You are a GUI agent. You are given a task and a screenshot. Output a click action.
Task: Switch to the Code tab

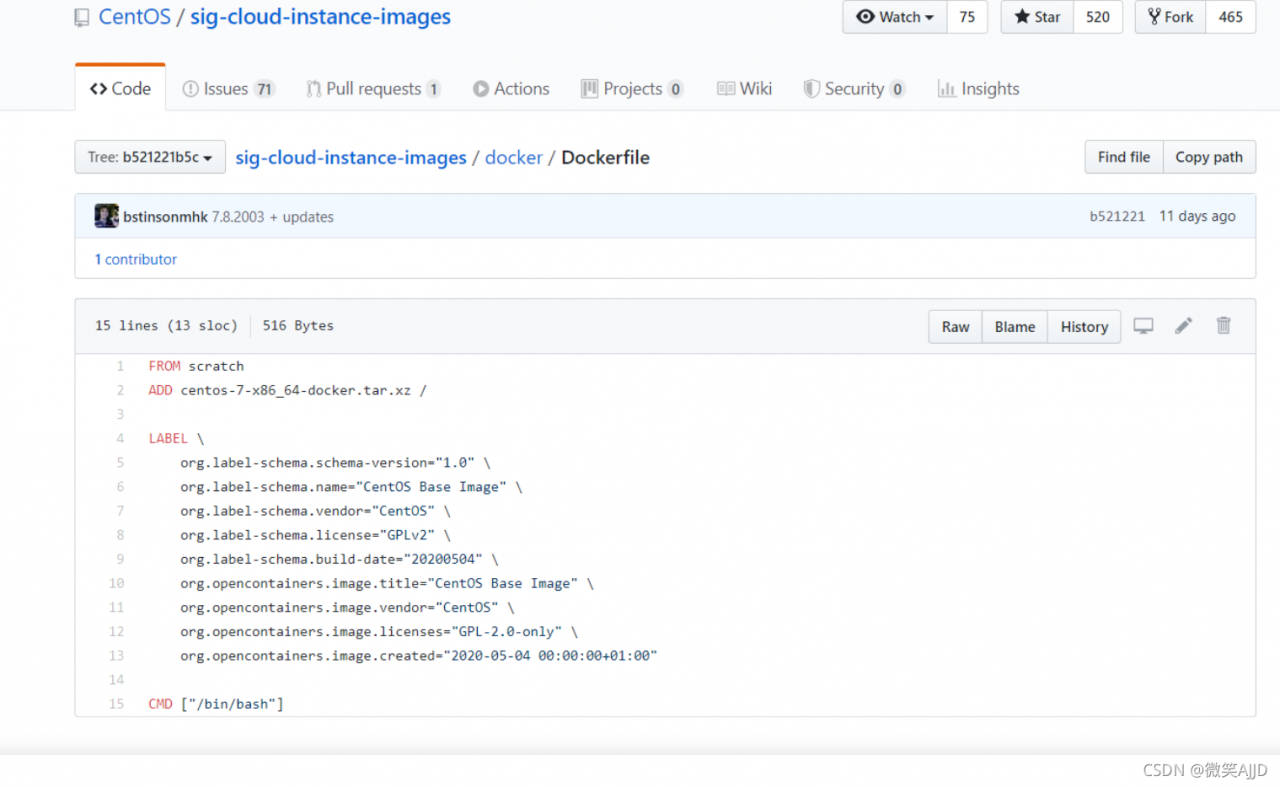pyautogui.click(x=120, y=88)
